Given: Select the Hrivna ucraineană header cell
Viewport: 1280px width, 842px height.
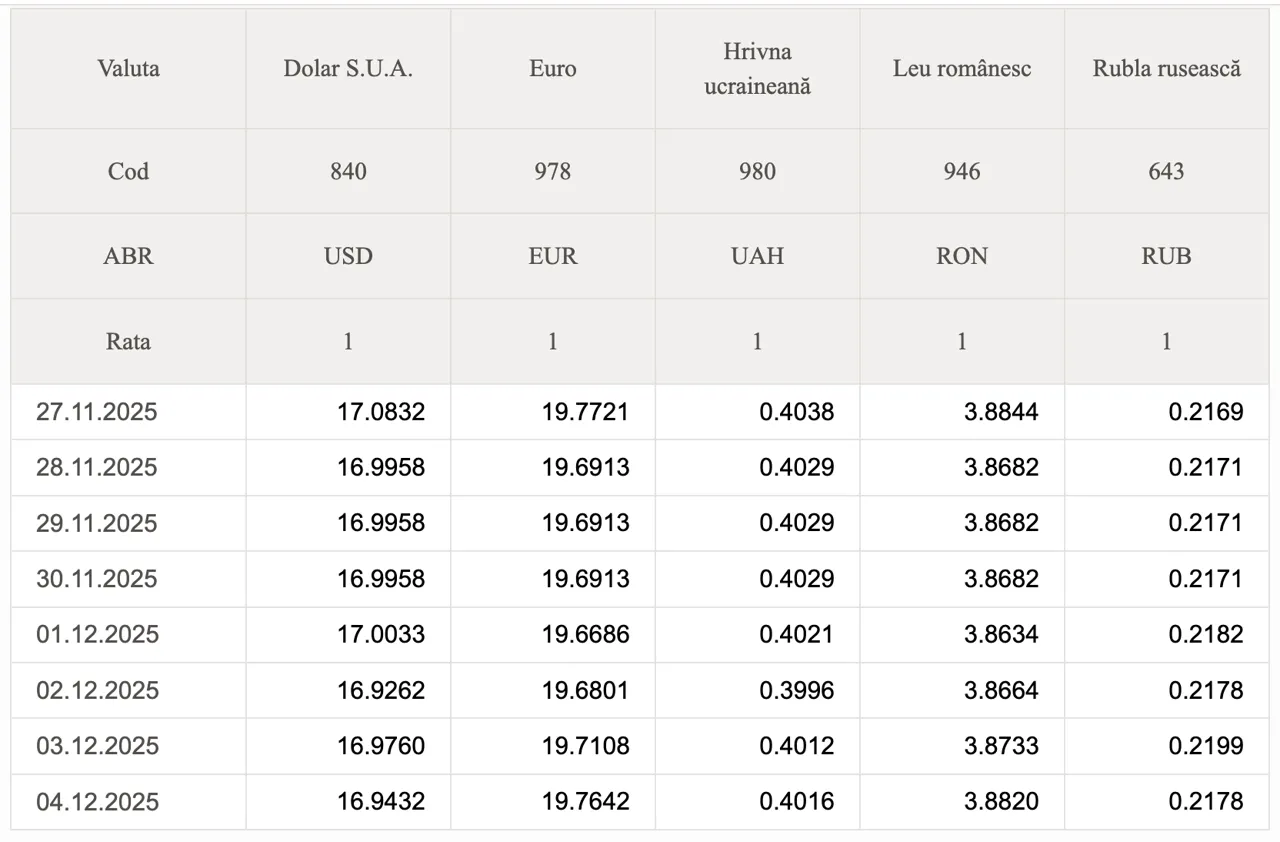Looking at the screenshot, I should [x=757, y=69].
